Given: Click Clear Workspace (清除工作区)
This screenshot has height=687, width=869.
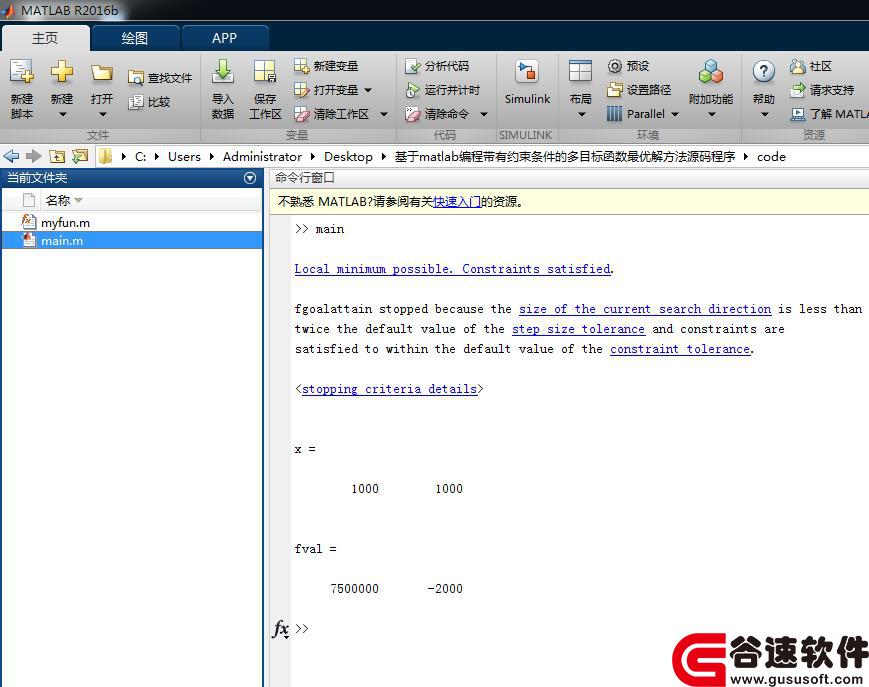Looking at the screenshot, I should coord(331,114).
